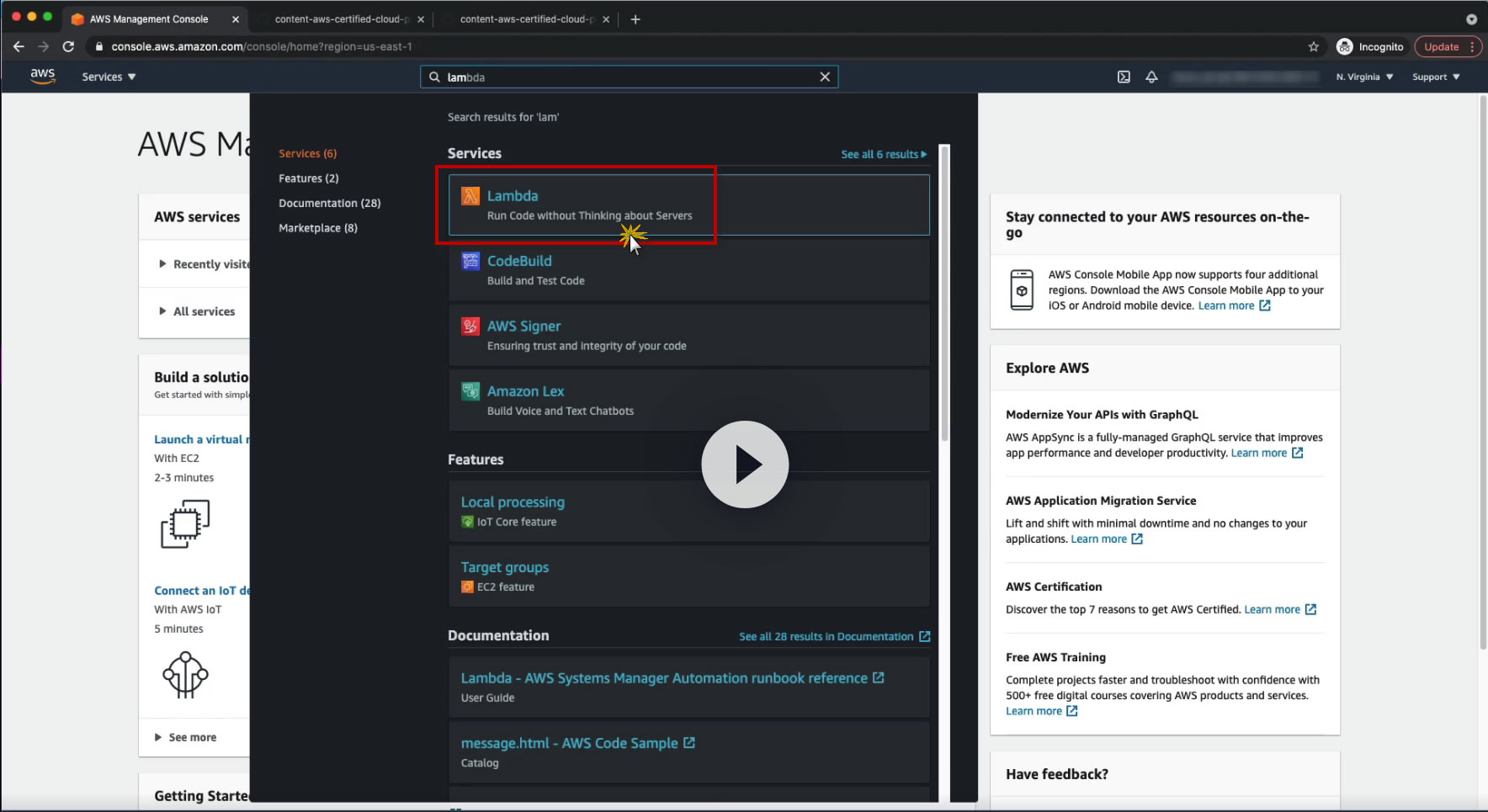Image resolution: width=1488 pixels, height=812 pixels.
Task: Select Documentation (28) filter
Action: click(330, 203)
